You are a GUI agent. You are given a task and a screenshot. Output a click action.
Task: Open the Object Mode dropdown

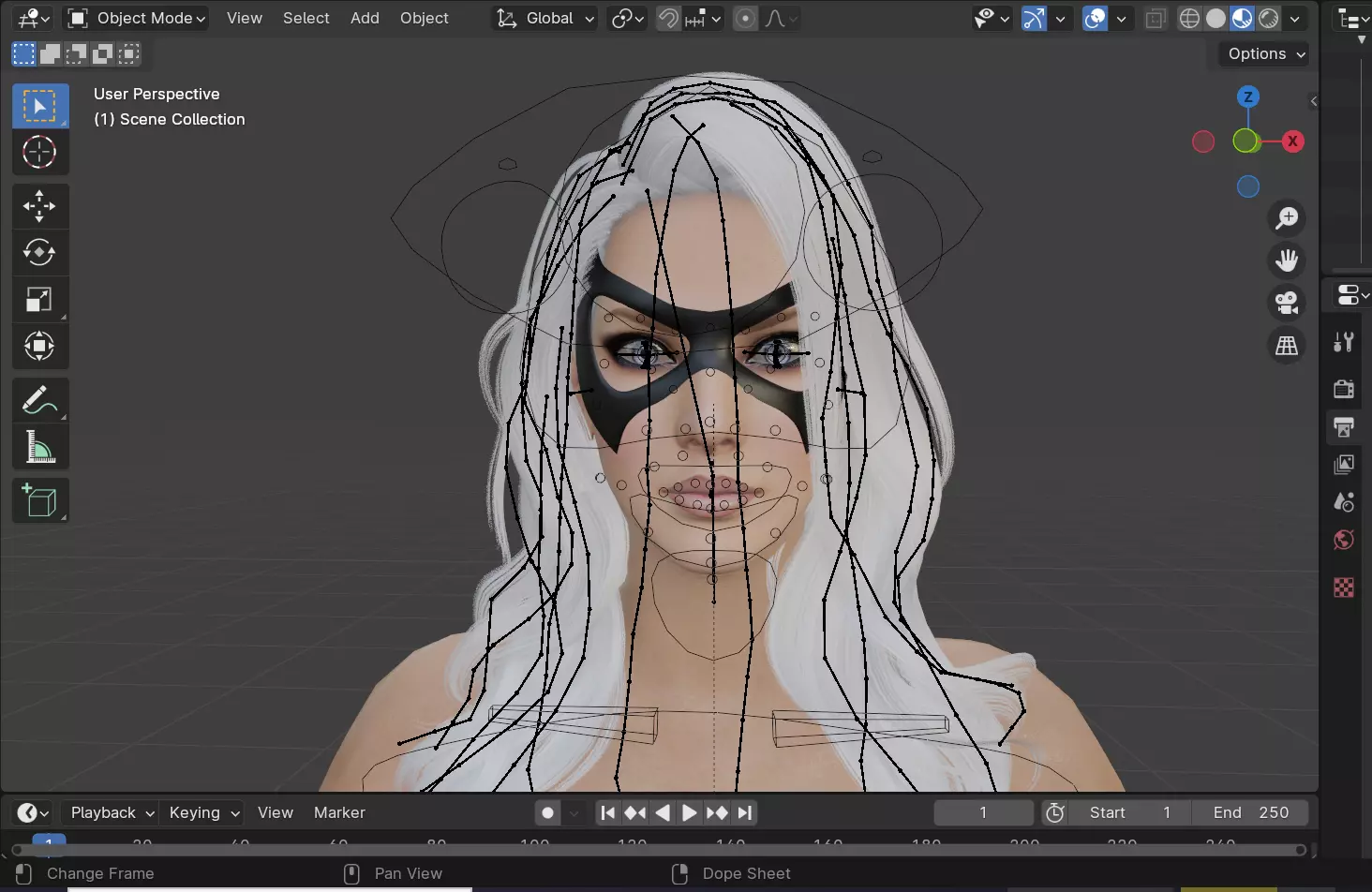pos(137,18)
